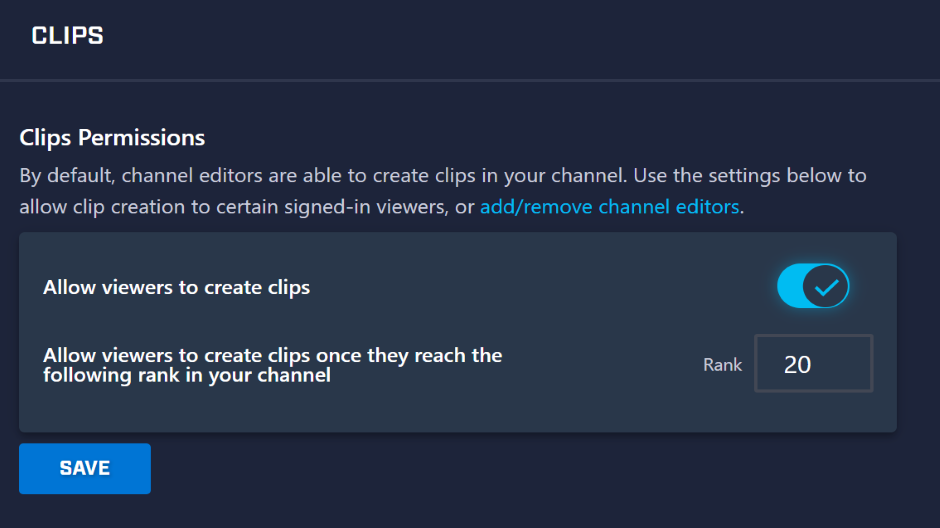Click the SAVE button
Image resolution: width=940 pixels, height=528 pixels.
(x=85, y=469)
